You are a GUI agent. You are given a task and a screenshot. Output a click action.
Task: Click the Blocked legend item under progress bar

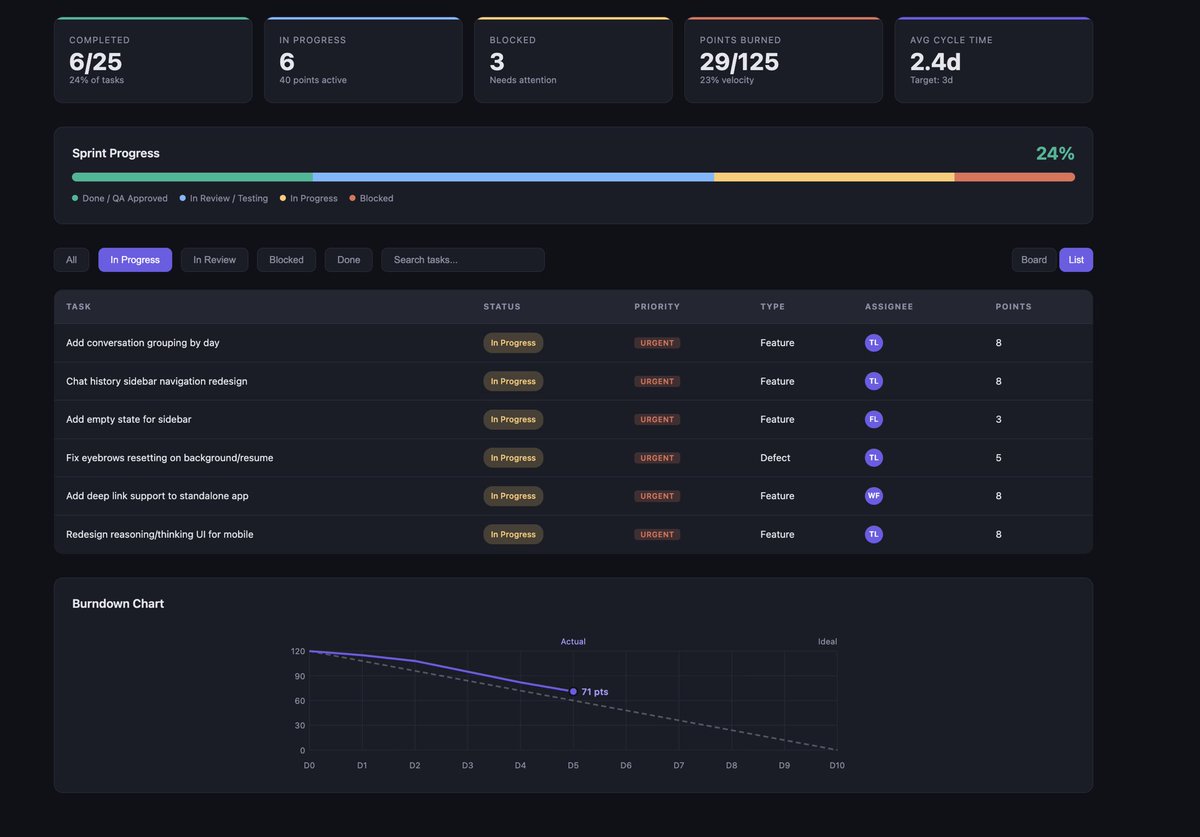pyautogui.click(x=371, y=198)
